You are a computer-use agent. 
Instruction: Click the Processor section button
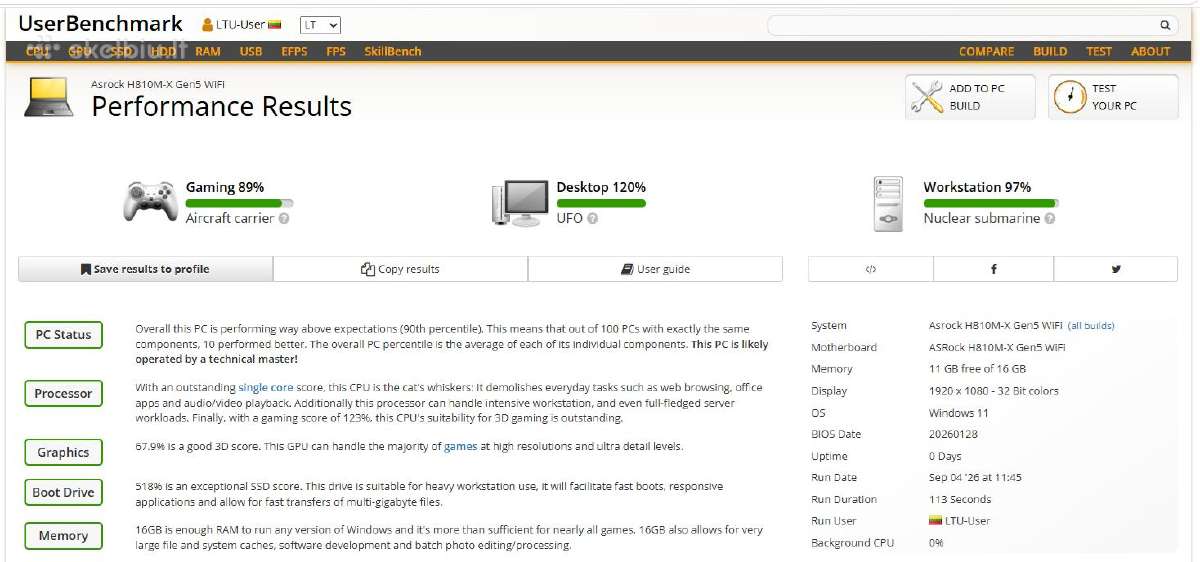tap(63, 394)
